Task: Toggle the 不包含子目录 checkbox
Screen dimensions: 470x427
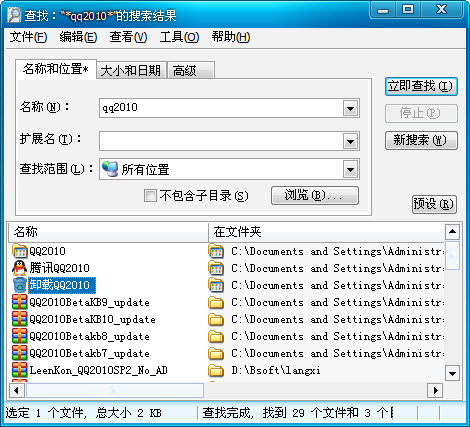Action: [150, 195]
